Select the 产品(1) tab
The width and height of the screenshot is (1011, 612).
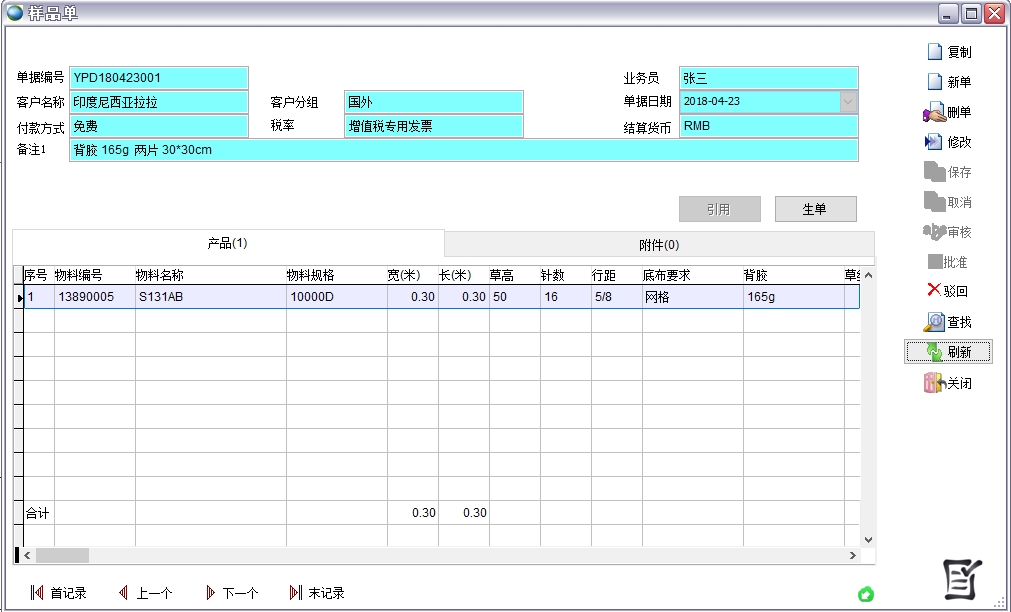point(227,243)
